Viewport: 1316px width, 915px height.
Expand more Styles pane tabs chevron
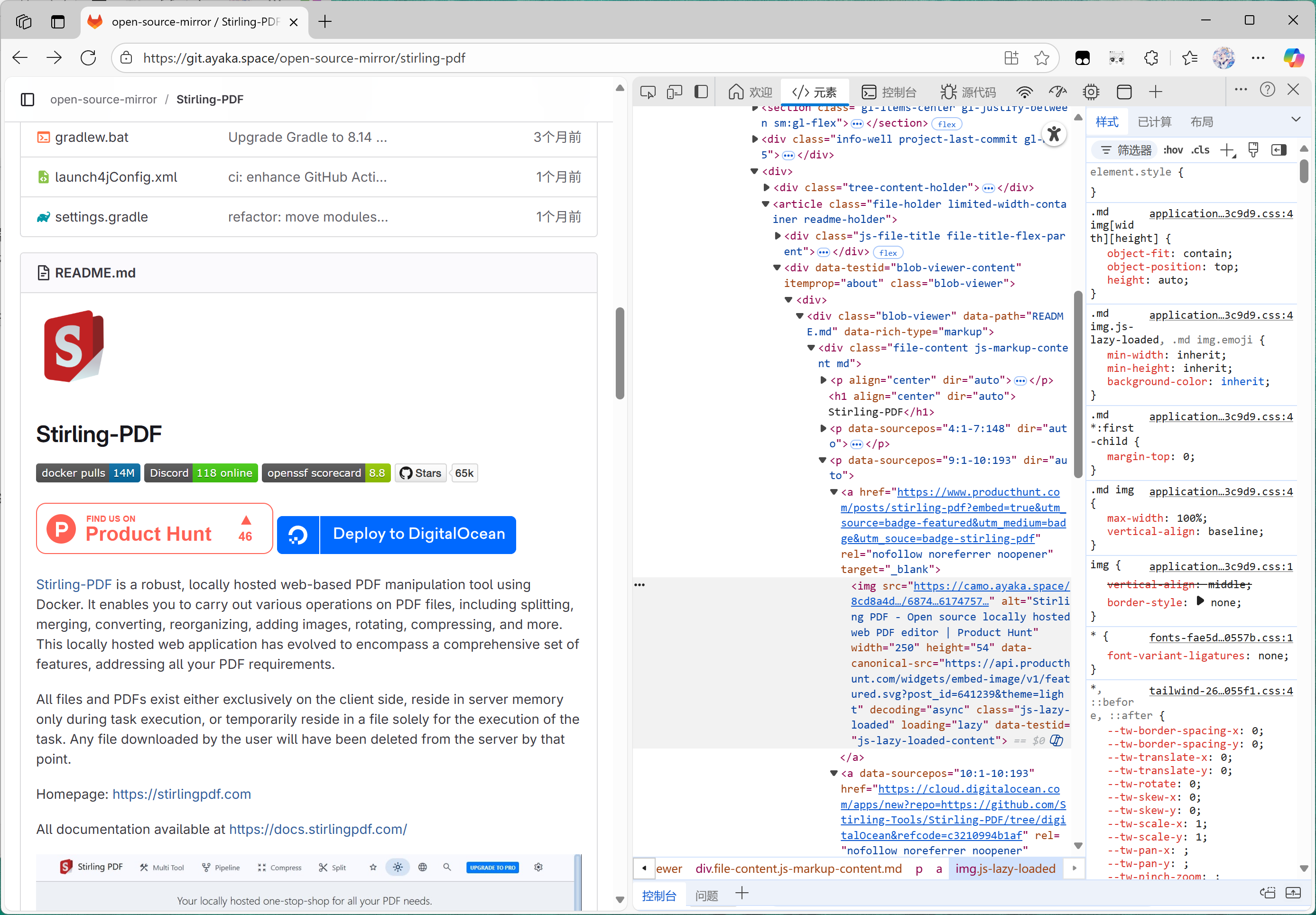[1296, 120]
